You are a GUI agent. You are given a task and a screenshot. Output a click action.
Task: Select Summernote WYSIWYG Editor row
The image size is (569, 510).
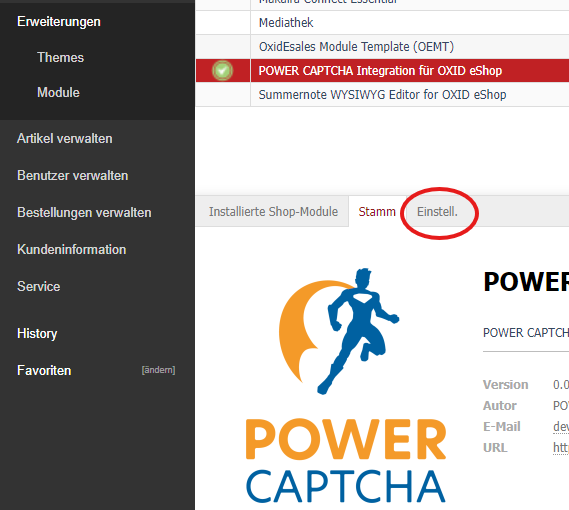382,94
